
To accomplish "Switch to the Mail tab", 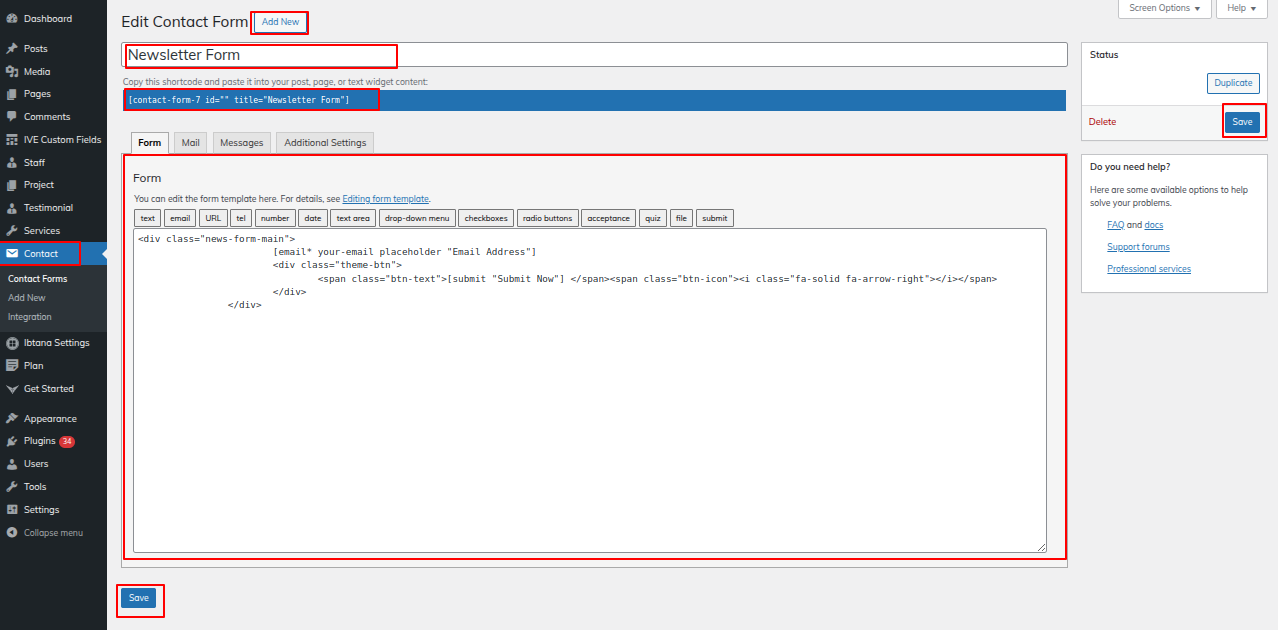I will tap(190, 143).
